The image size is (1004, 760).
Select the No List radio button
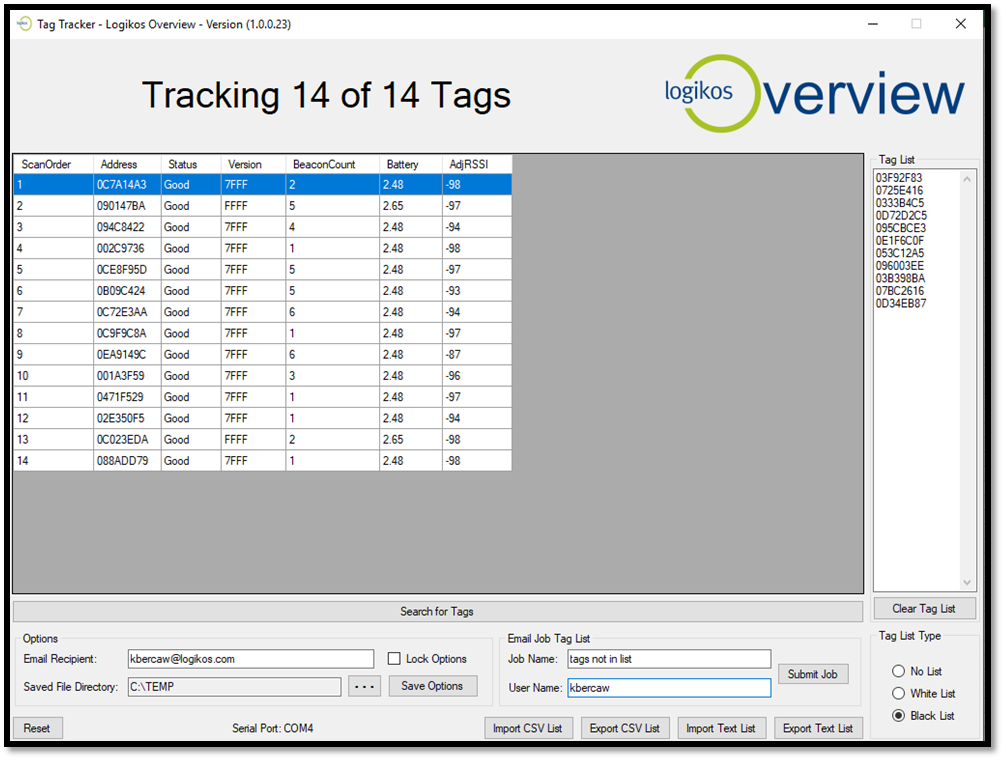[898, 671]
